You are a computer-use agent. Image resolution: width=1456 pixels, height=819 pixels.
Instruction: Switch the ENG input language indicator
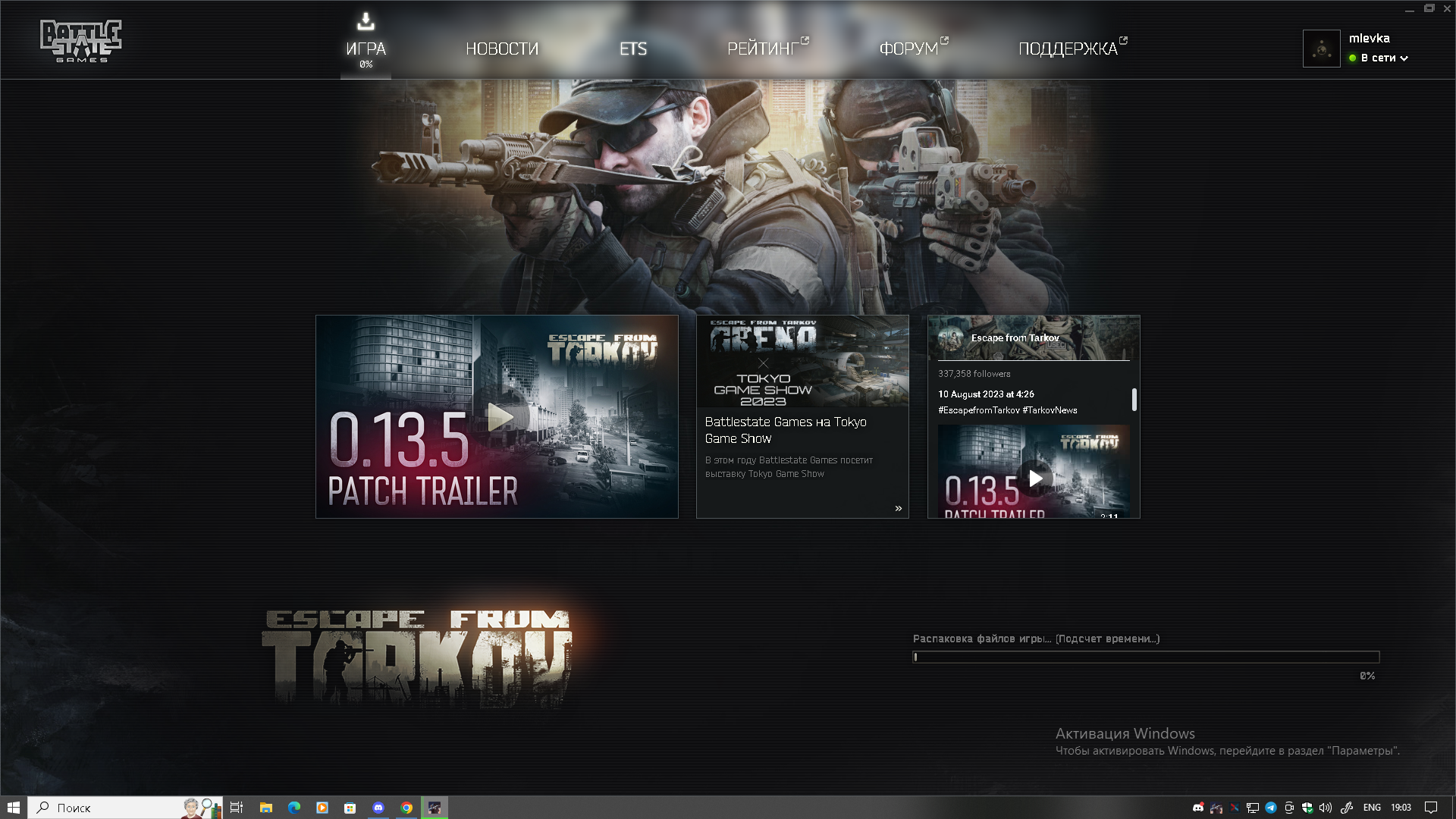point(1372,808)
